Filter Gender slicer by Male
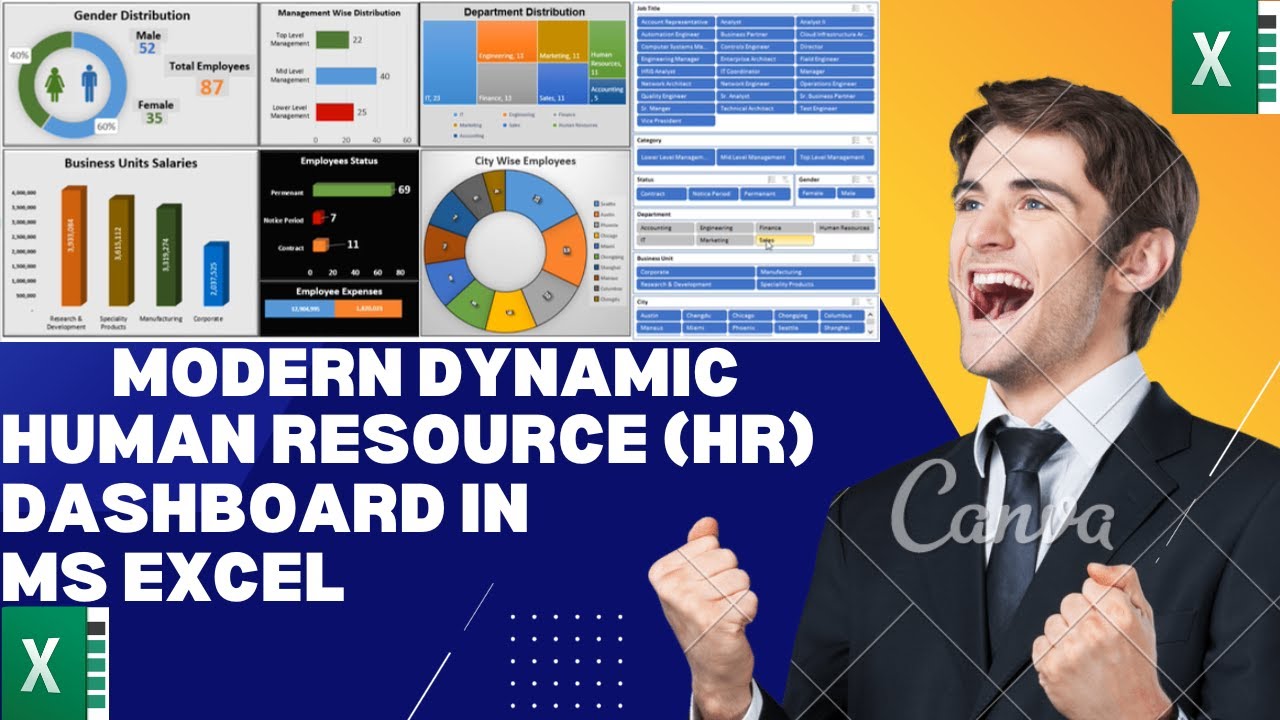The width and height of the screenshot is (1280, 720). tap(856, 193)
